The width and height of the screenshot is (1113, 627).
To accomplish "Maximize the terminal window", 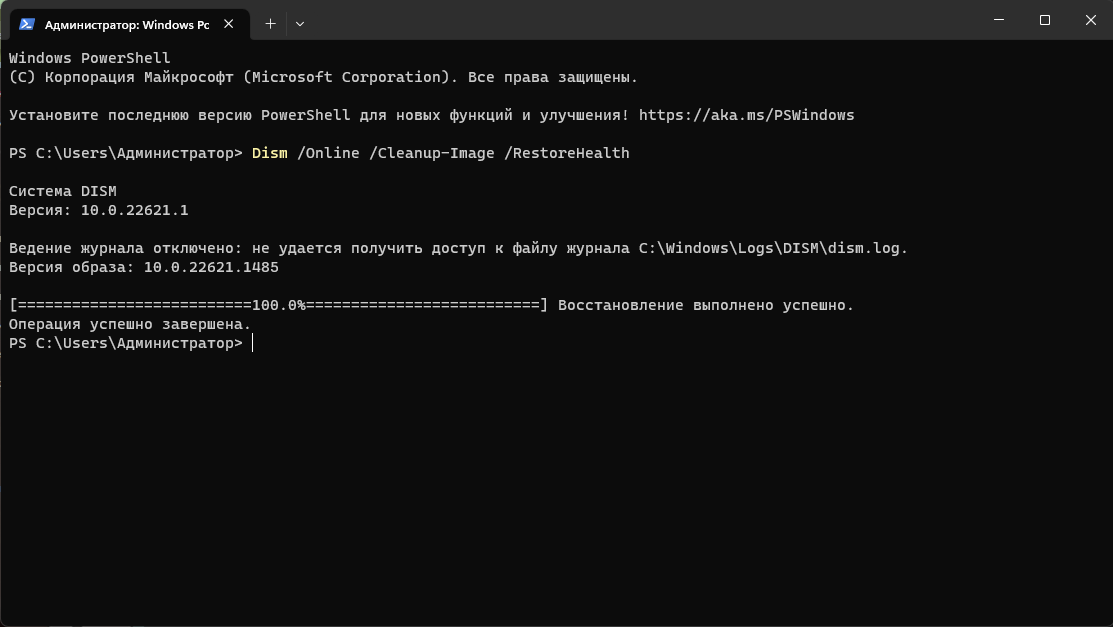I will [x=1045, y=20].
